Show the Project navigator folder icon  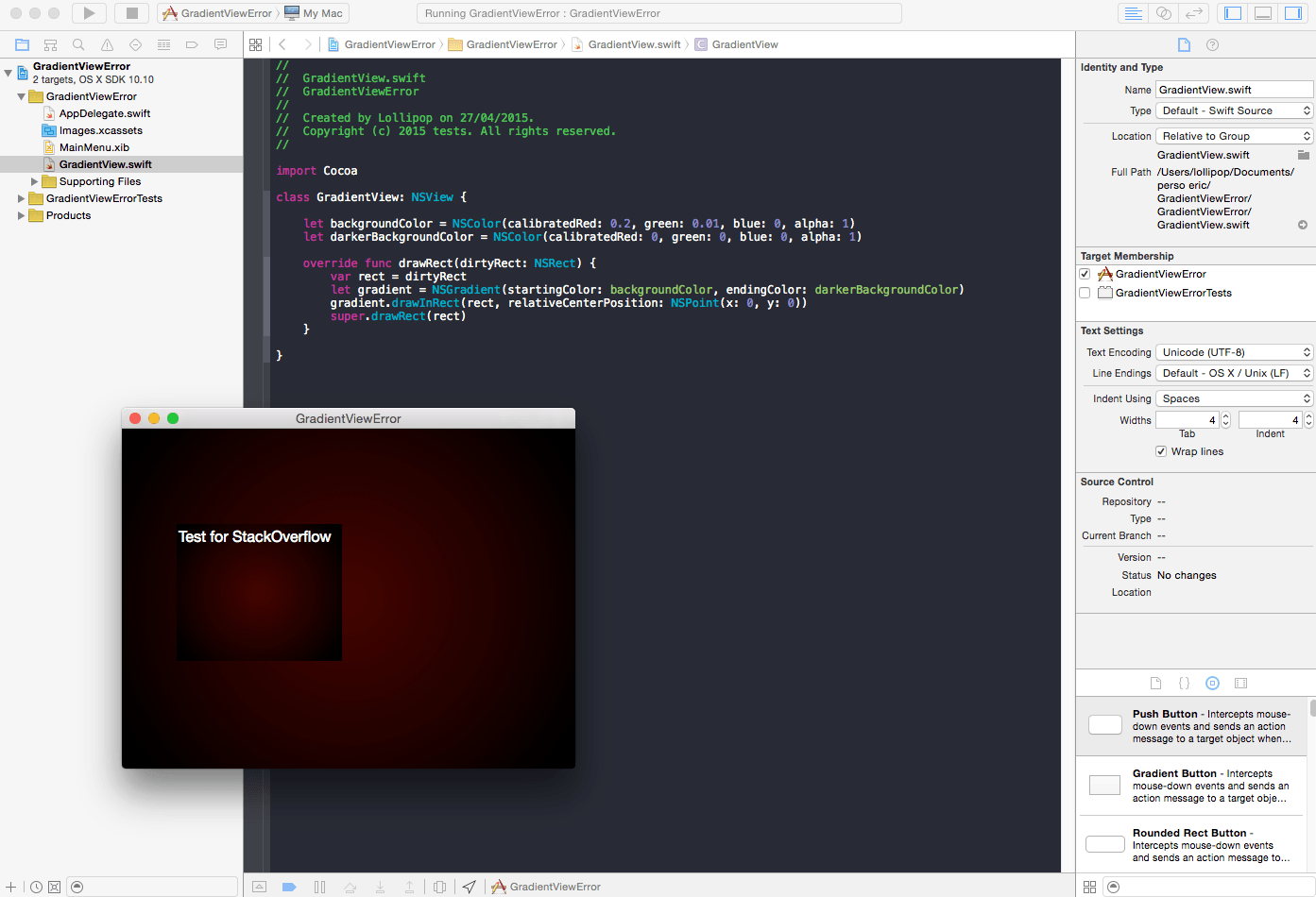click(x=22, y=44)
